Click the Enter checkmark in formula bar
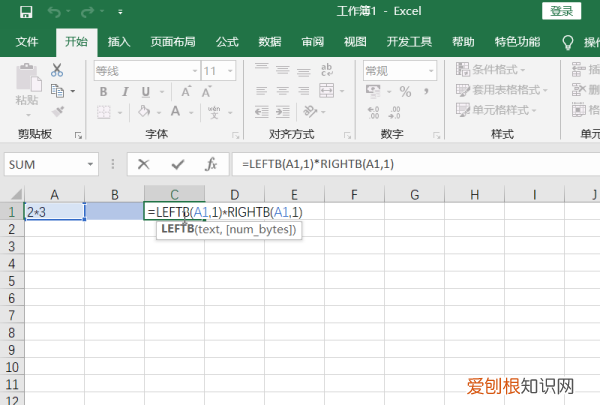Screen dimensions: 600x405 (178, 165)
